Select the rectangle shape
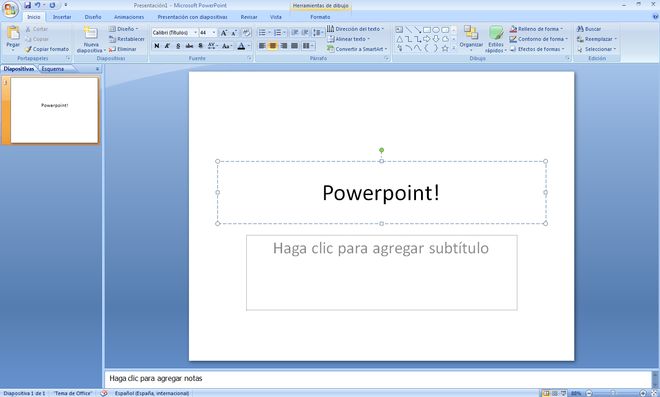 coord(427,29)
